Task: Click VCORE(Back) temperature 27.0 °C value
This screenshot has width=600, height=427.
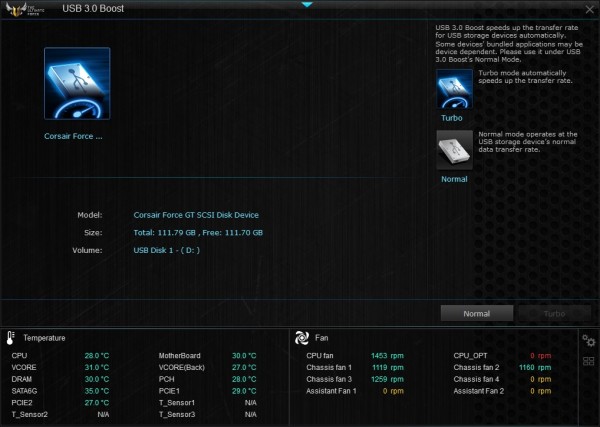Action: tap(244, 367)
